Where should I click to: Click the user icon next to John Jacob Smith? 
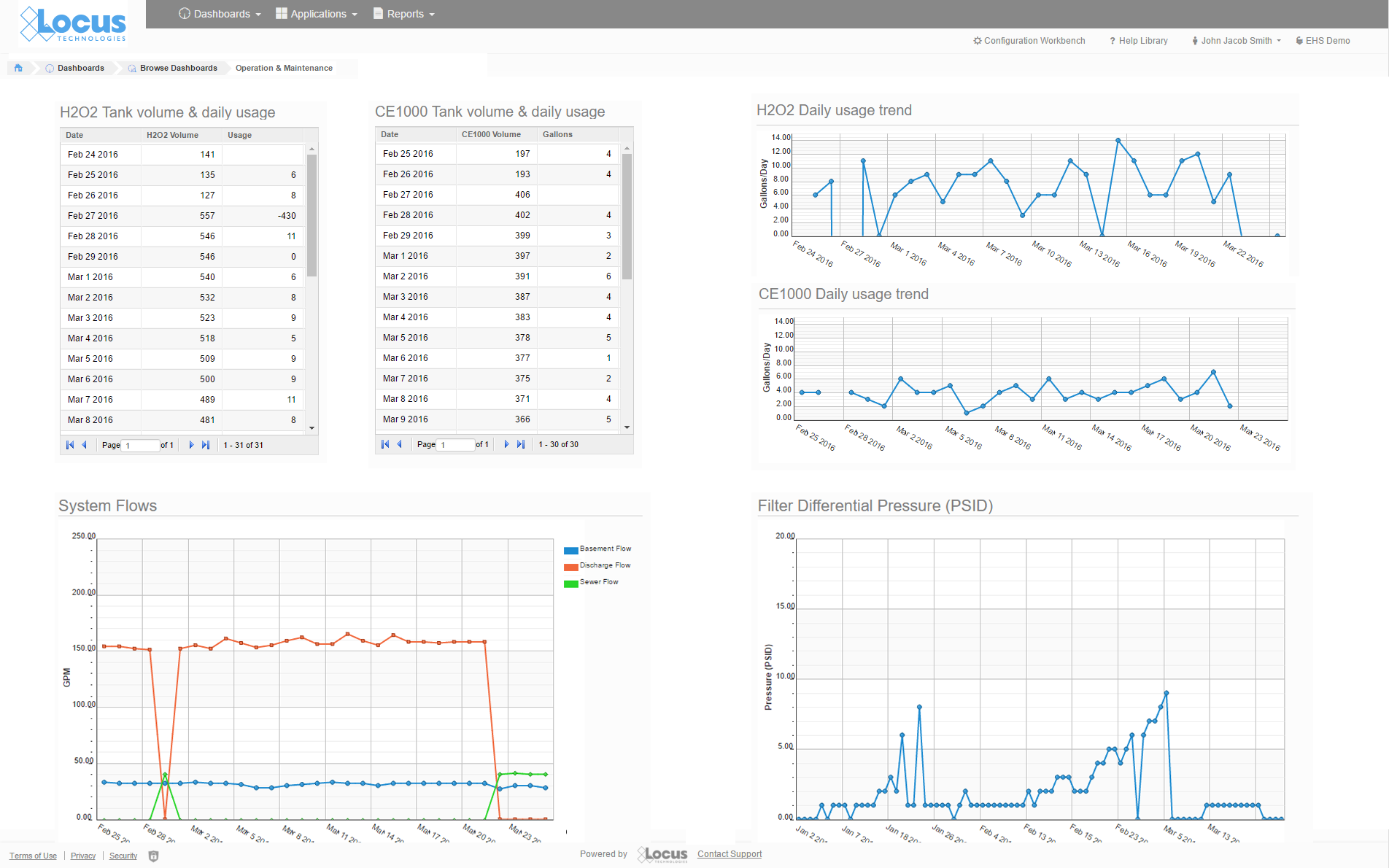pyautogui.click(x=1195, y=41)
